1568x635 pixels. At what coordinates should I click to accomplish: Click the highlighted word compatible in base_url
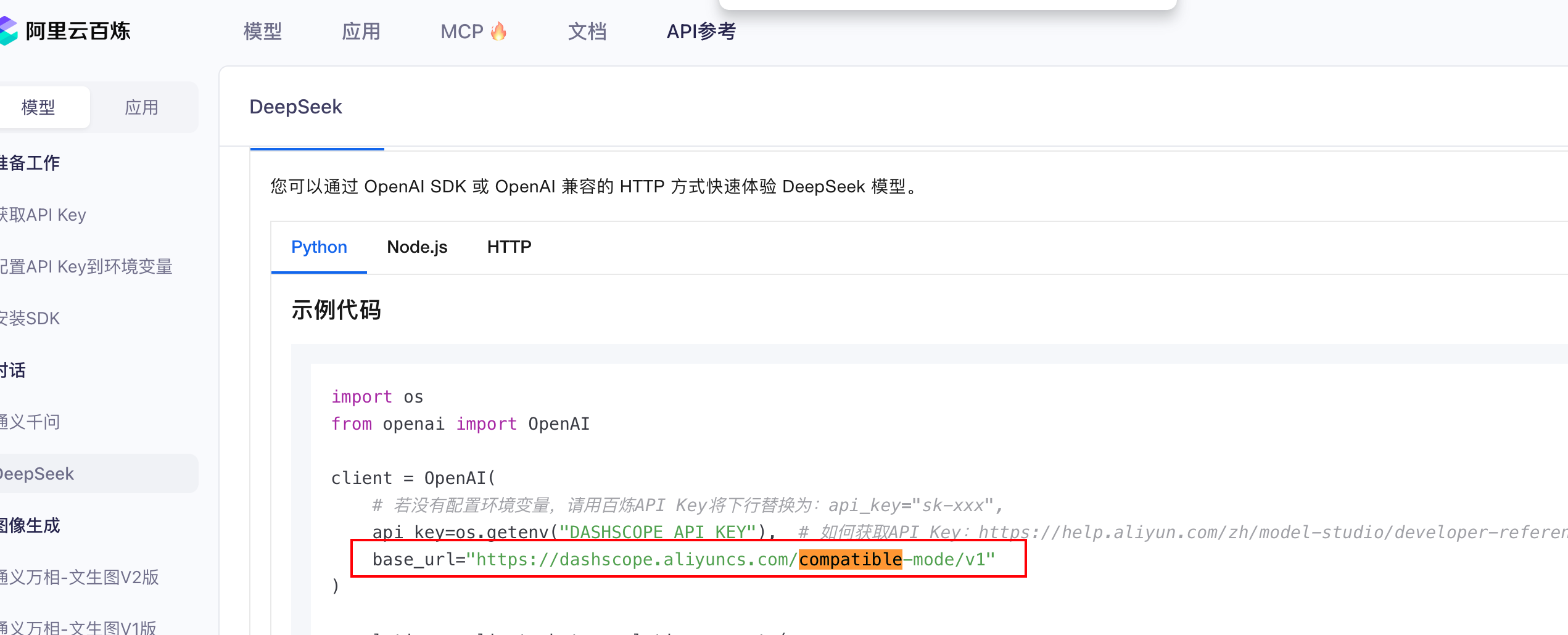point(851,559)
